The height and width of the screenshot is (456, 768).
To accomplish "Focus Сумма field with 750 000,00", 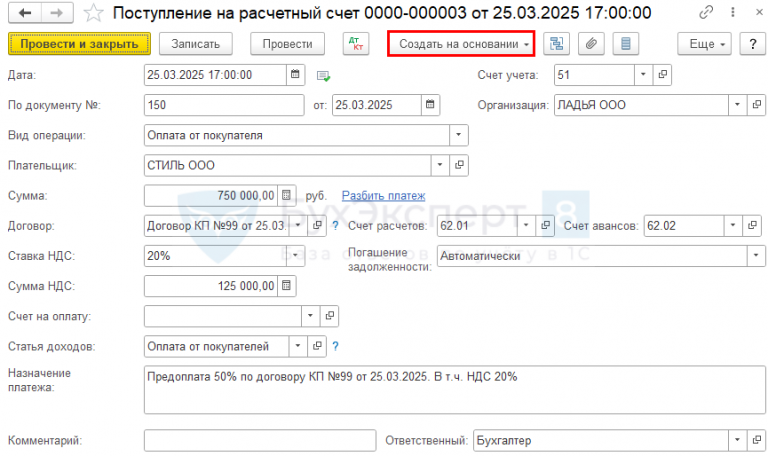I will coord(211,195).
